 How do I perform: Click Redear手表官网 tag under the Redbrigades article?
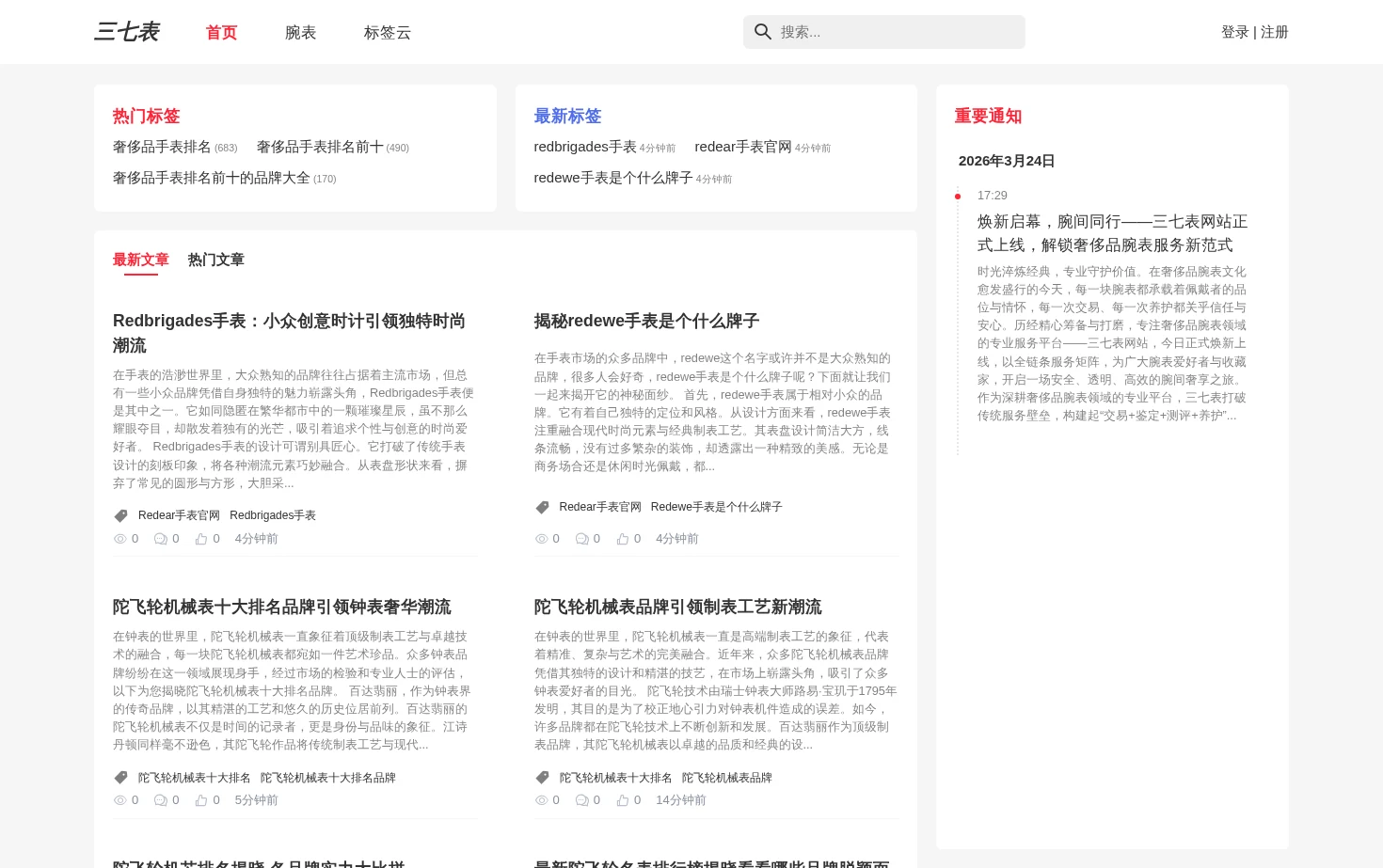pos(179,515)
